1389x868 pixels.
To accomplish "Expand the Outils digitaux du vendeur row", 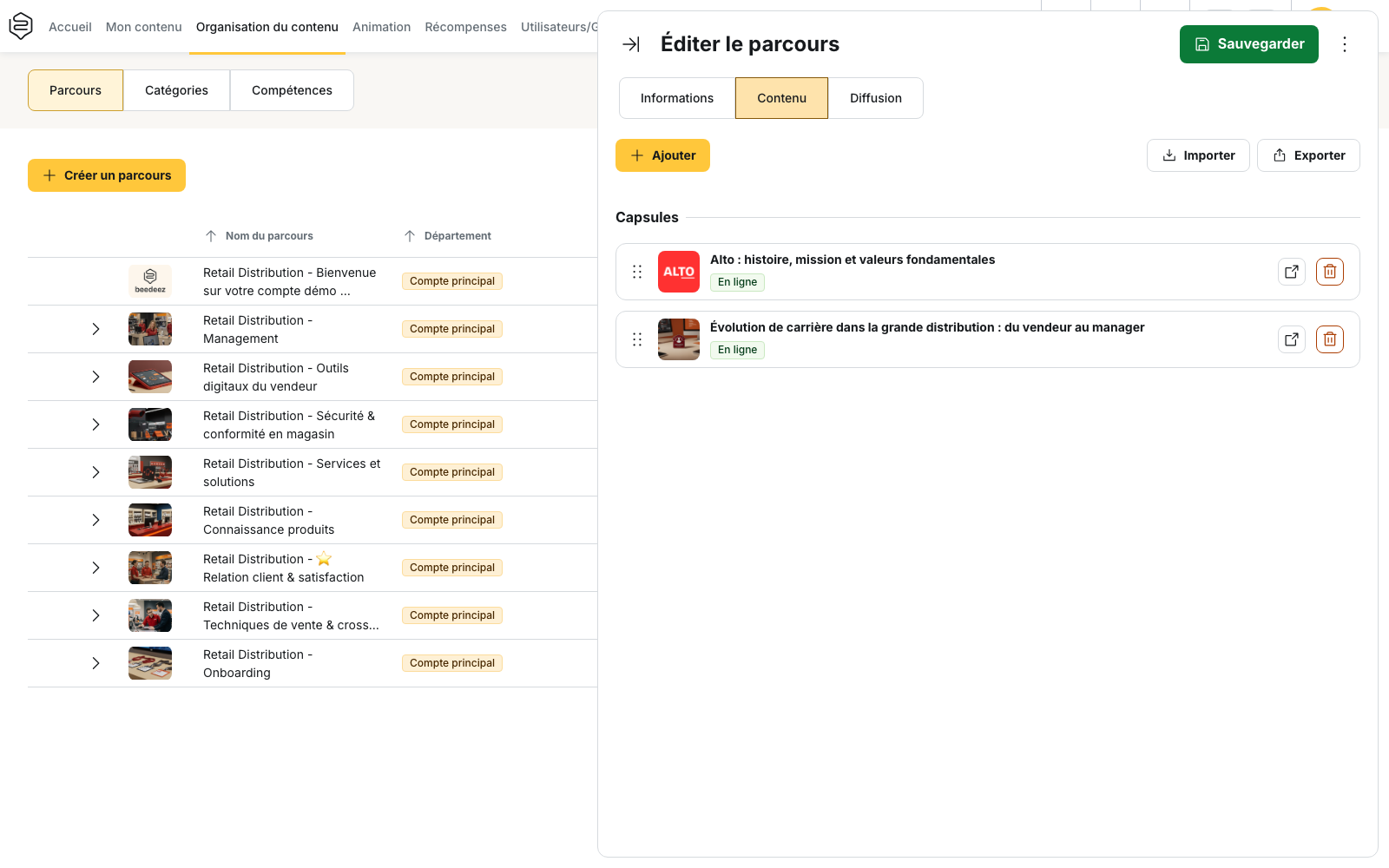I will tap(96, 377).
